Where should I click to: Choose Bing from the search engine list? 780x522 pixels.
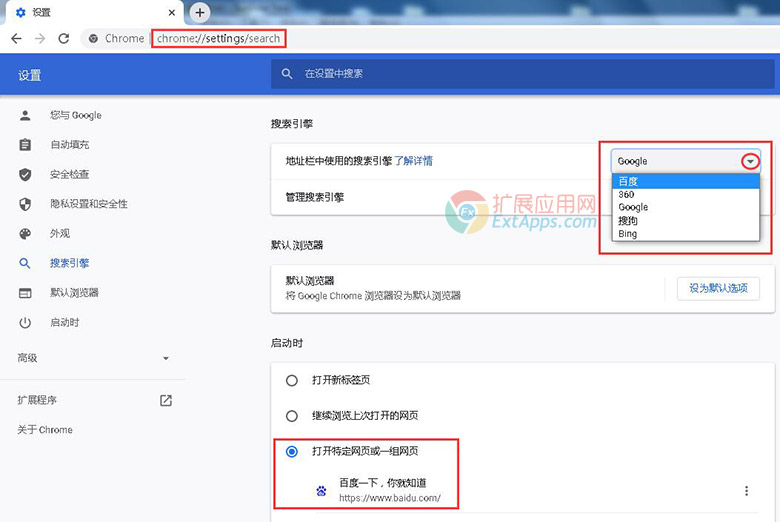coord(685,234)
